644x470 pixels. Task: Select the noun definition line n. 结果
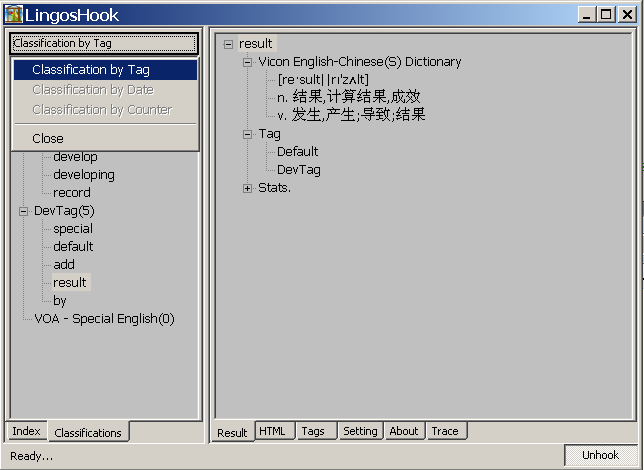[x=349, y=97]
